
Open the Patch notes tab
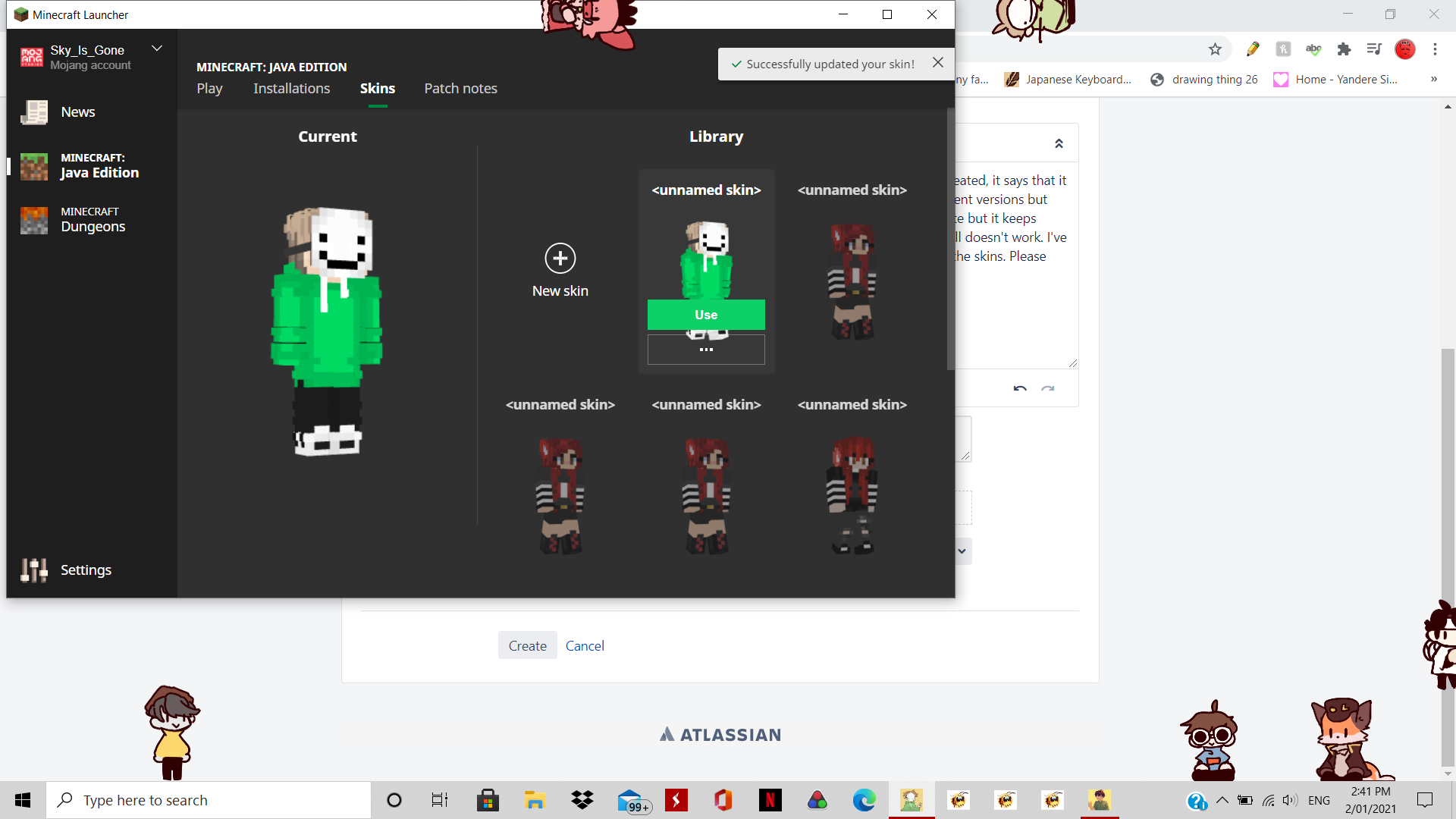(x=460, y=89)
